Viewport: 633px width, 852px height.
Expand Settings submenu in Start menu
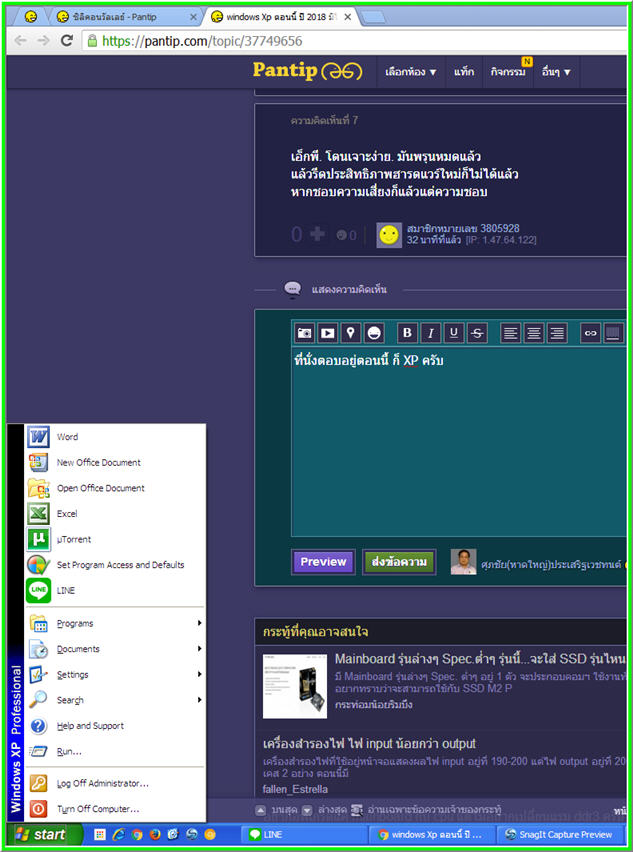click(x=115, y=674)
